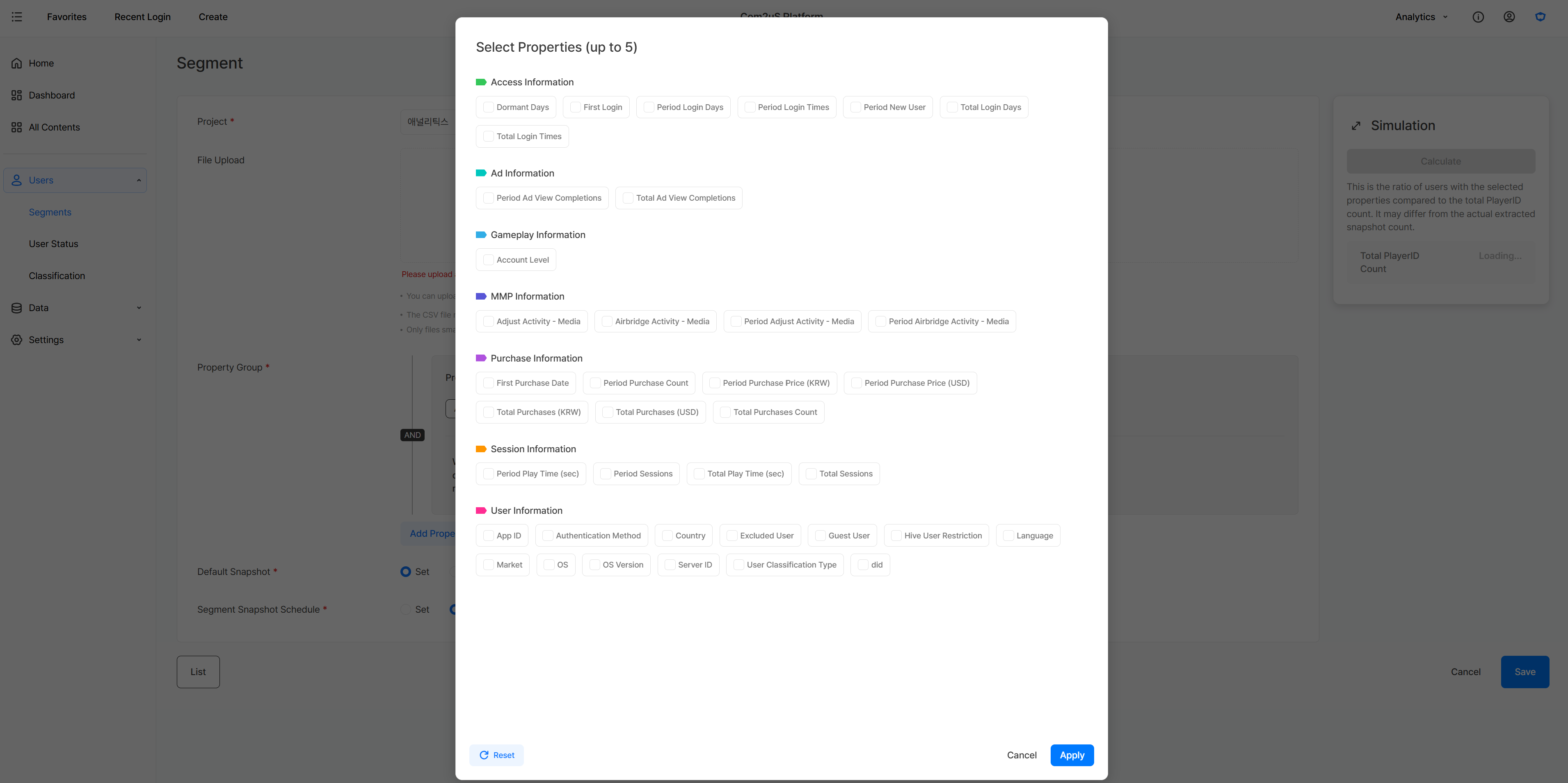Check the Period New User property
Viewport: 1568px width, 783px height.
pos(855,107)
